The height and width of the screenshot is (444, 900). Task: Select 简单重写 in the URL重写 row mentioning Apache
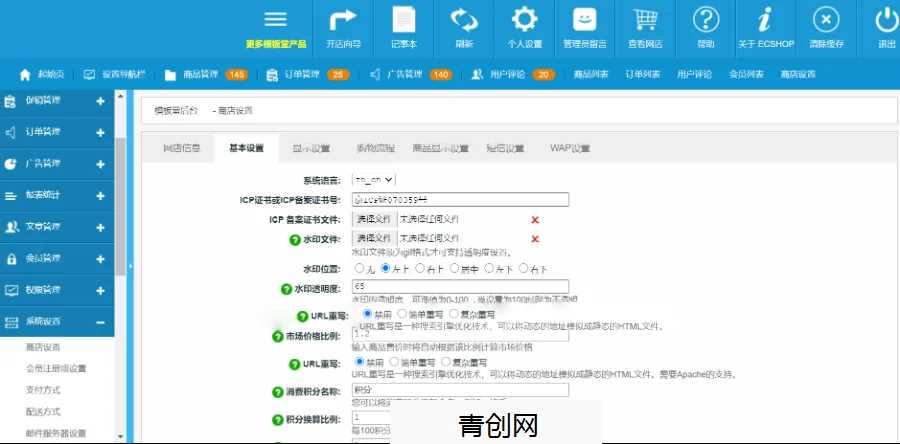(x=394, y=362)
